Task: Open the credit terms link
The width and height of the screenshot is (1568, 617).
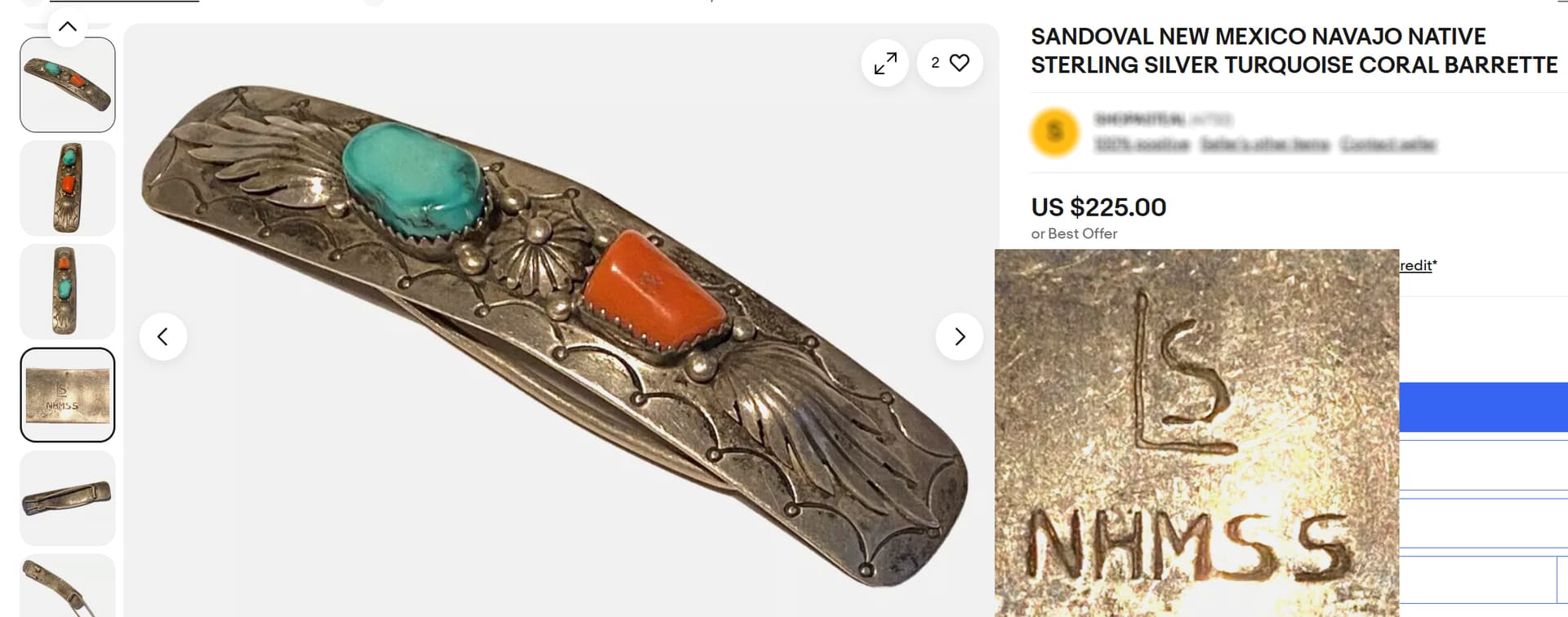Action: coord(1418,265)
